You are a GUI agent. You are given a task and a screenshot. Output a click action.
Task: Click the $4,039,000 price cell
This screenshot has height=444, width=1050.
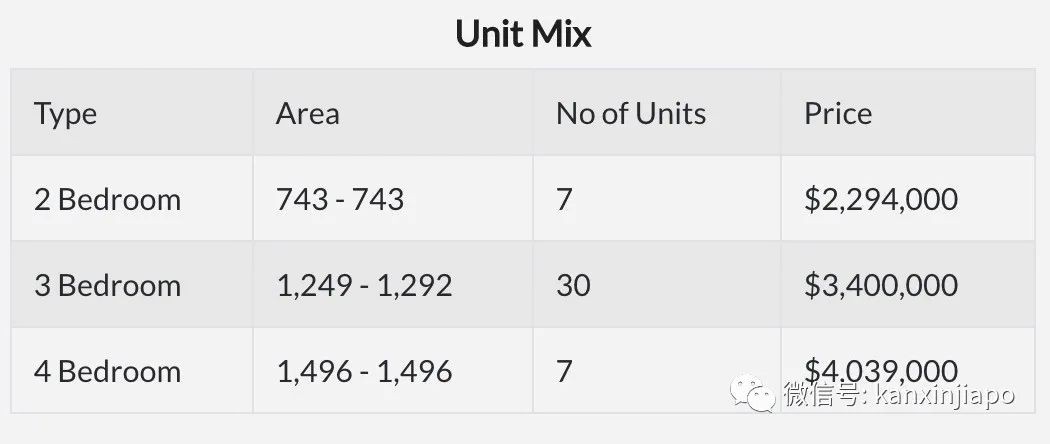pos(881,367)
